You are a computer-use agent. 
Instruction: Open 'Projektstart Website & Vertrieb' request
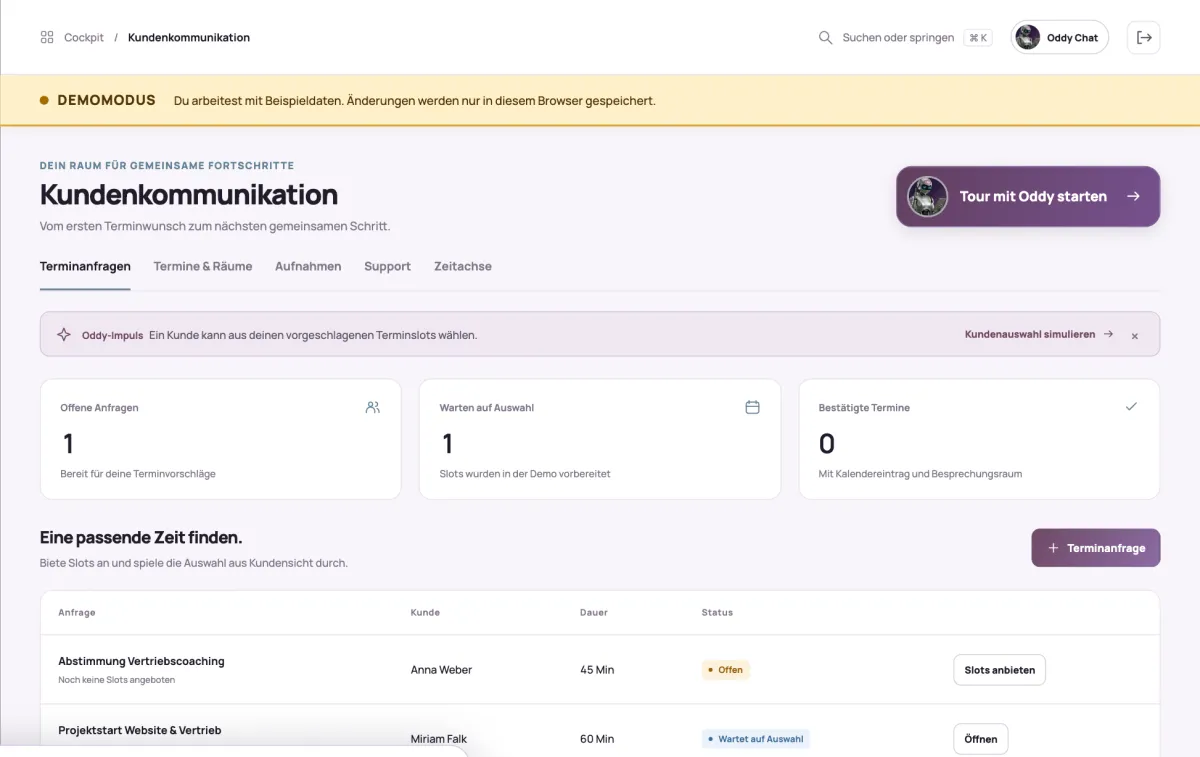click(140, 730)
